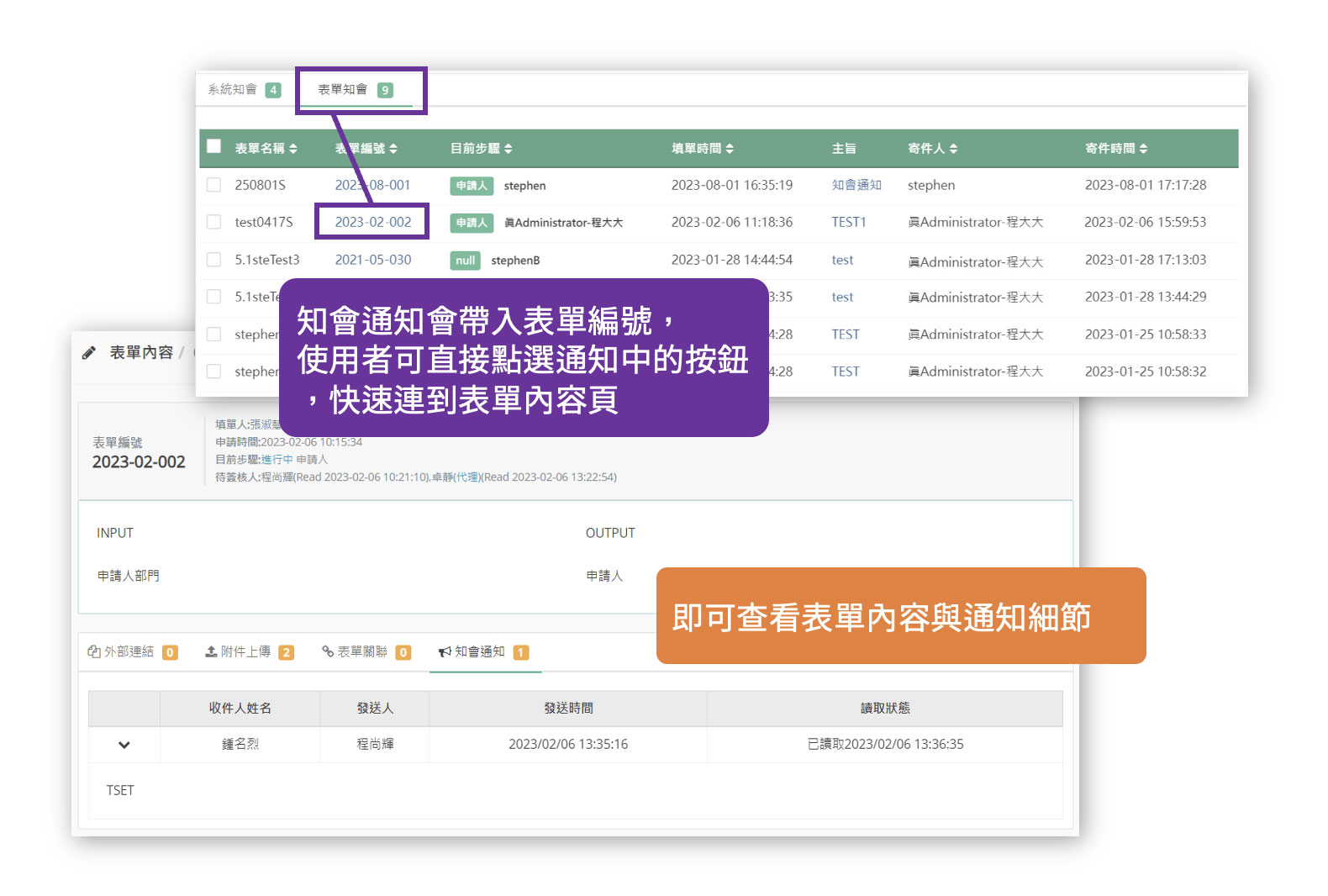Click the 外部連結 tab icon
This screenshot has height=896, width=1328.
point(94,652)
